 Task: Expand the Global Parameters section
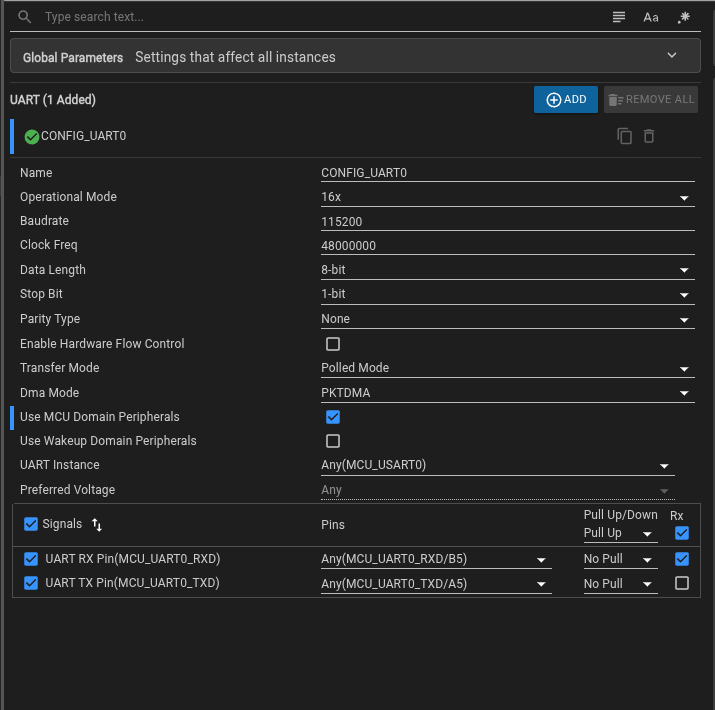(x=355, y=56)
